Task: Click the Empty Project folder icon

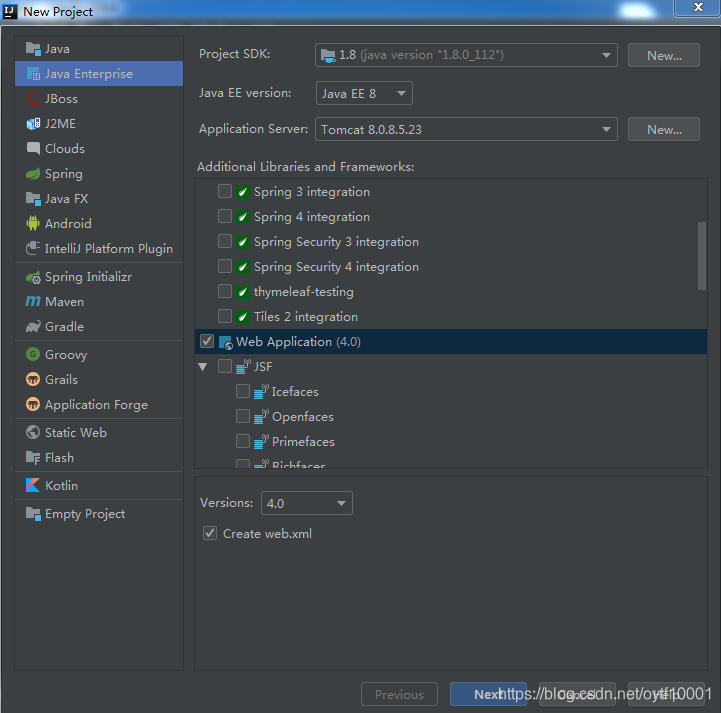Action: coord(33,513)
